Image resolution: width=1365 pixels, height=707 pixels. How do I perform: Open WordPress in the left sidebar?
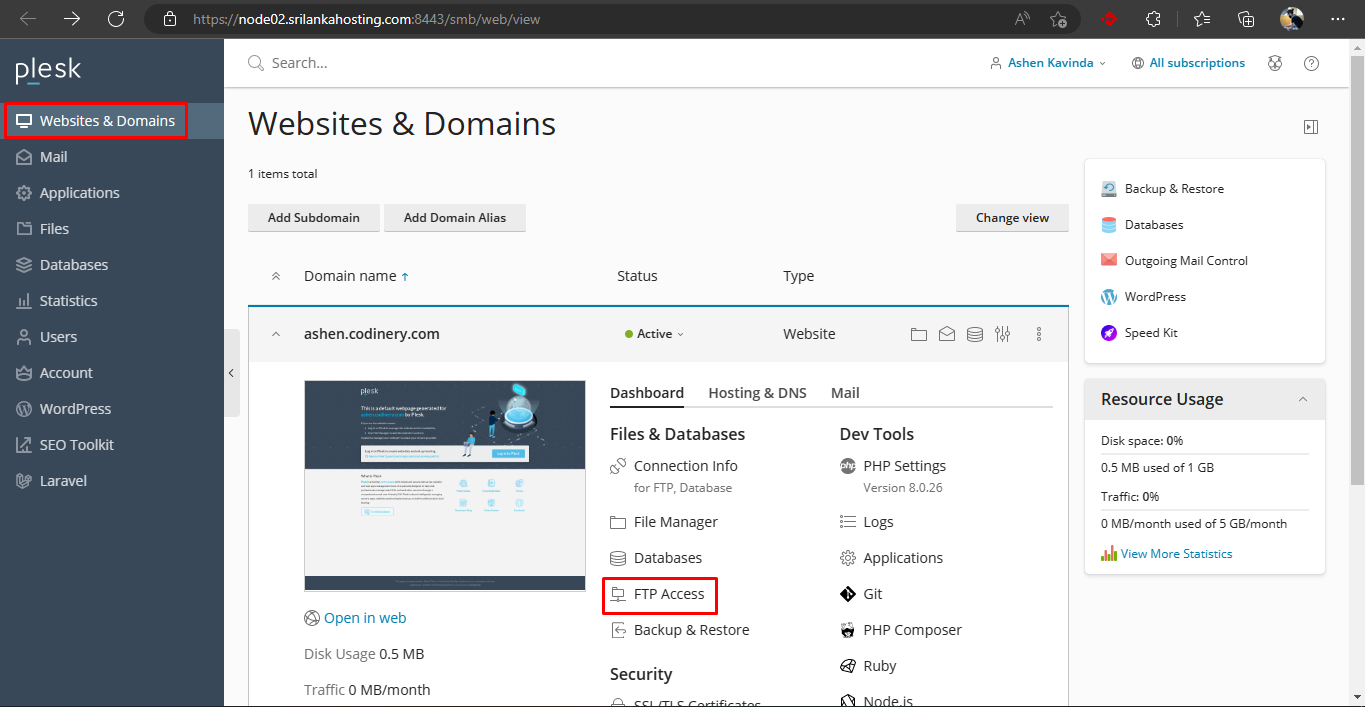tap(75, 409)
